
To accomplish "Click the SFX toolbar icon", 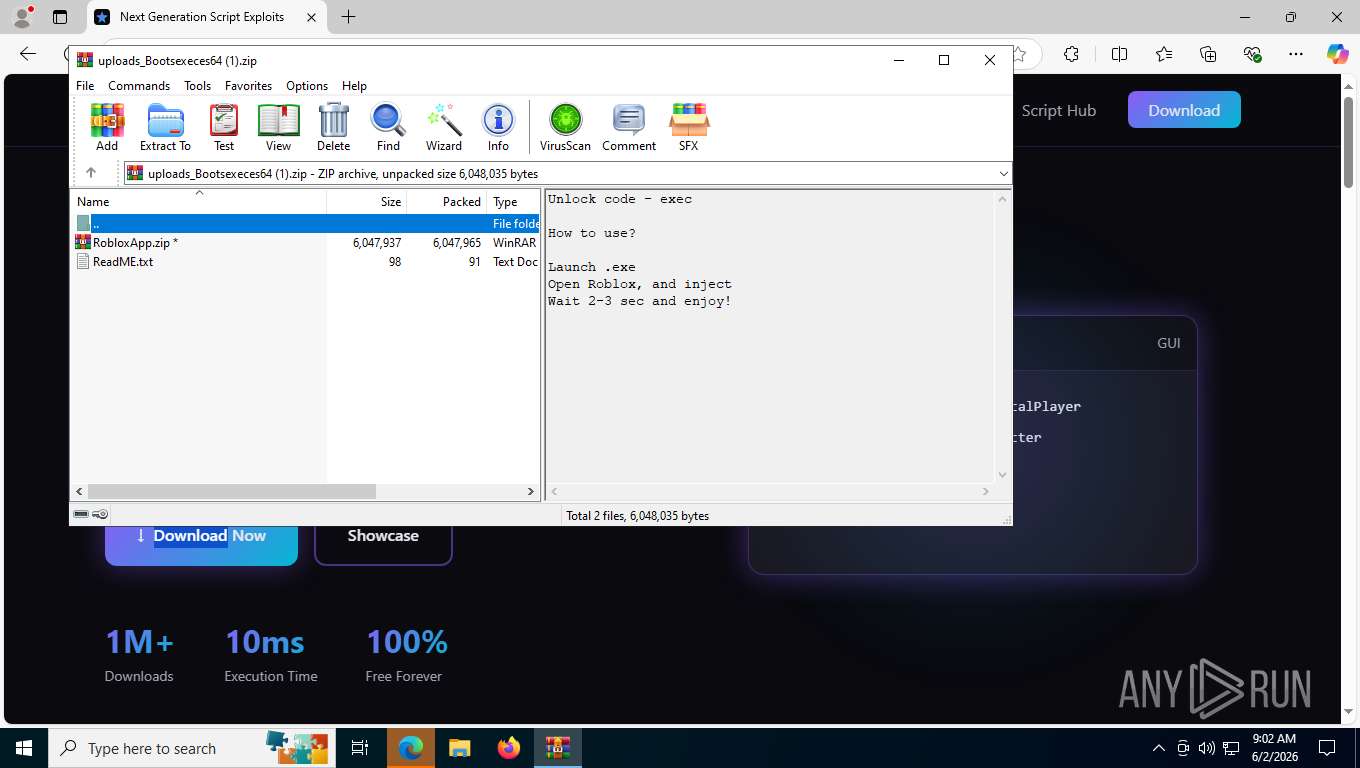I will click(689, 127).
